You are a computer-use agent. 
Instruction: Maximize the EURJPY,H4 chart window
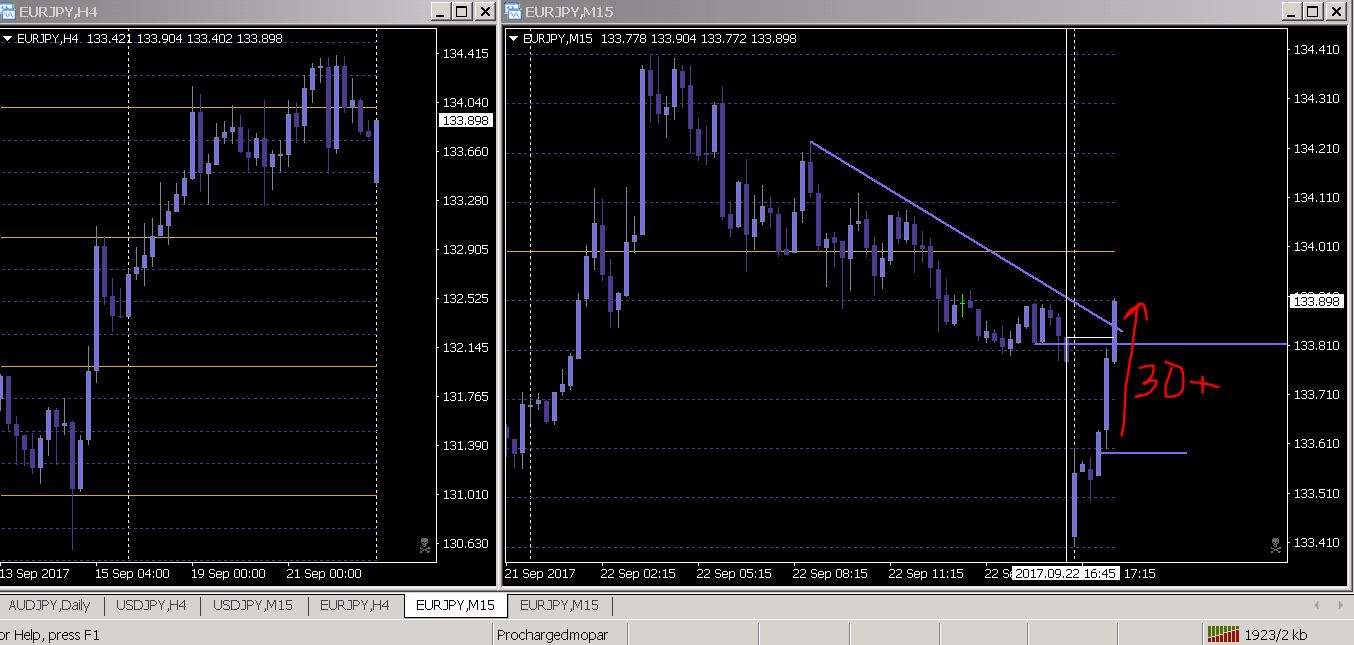[461, 11]
